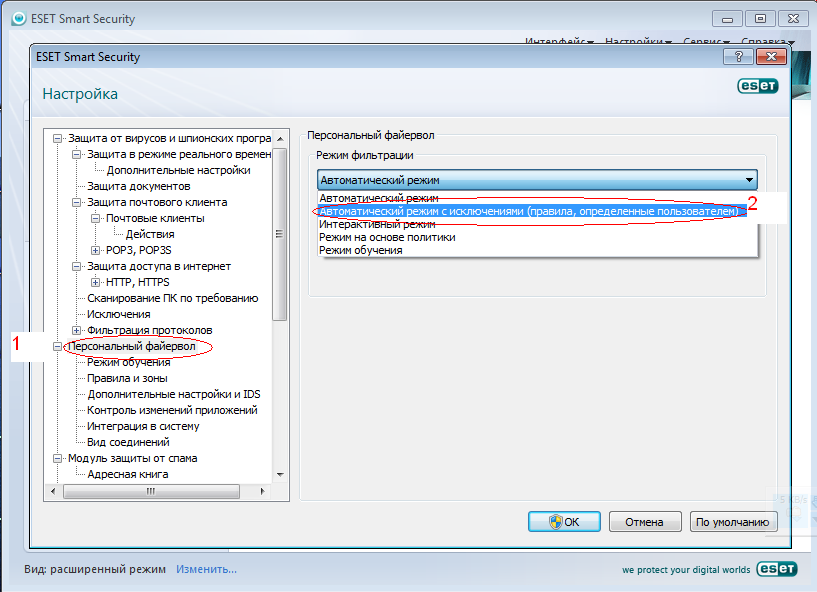817x592 pixels.
Task: Collapse 'Модуль защиты от спама' node
Action: 57,459
